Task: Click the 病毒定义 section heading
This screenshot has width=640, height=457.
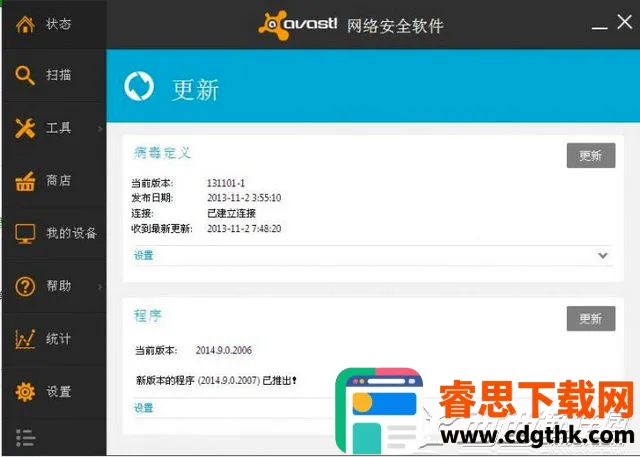Action: point(162,153)
